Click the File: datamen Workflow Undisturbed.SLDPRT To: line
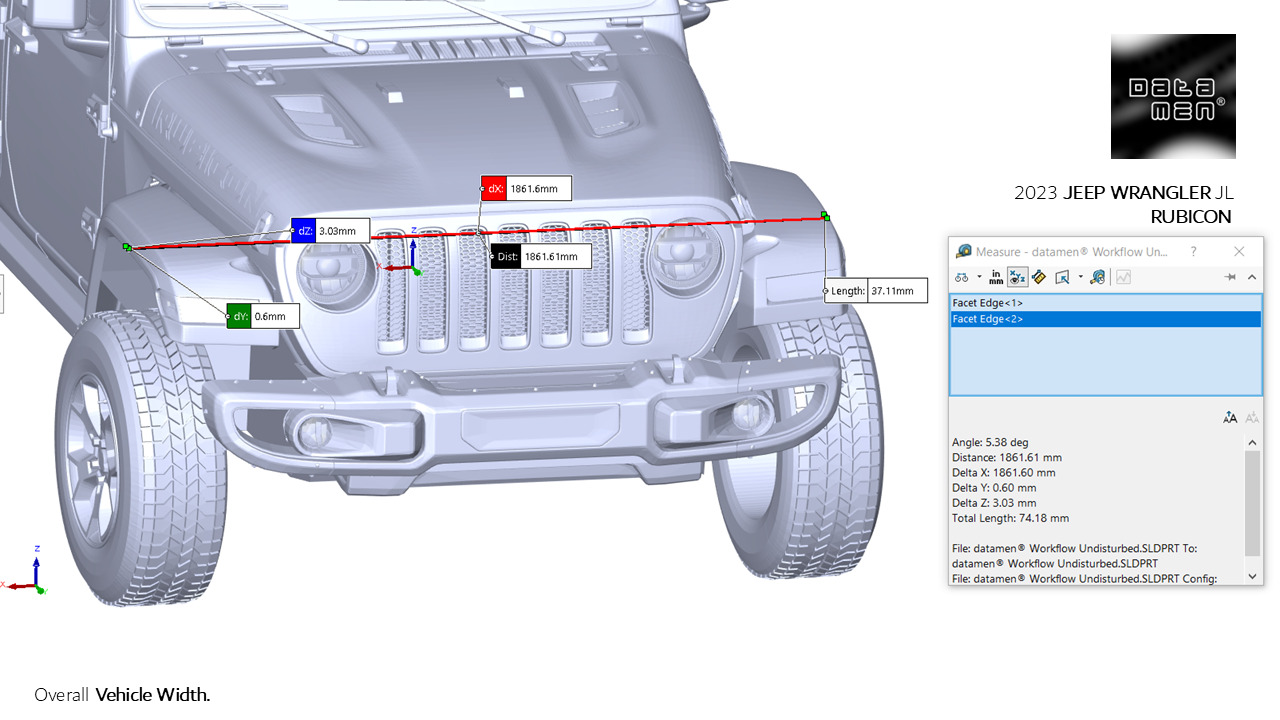The image size is (1280, 720). click(x=1074, y=548)
